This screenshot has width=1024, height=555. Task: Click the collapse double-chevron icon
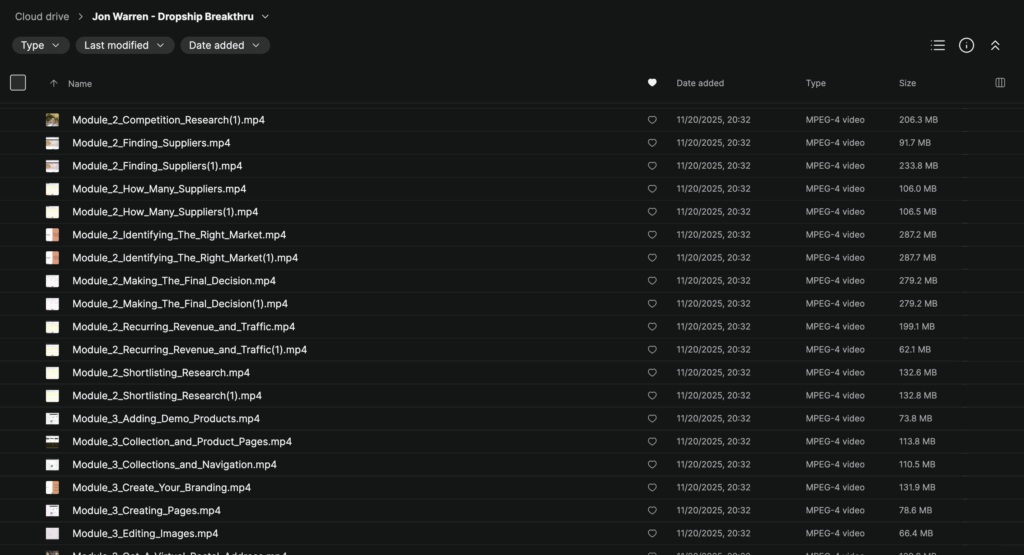coord(995,45)
